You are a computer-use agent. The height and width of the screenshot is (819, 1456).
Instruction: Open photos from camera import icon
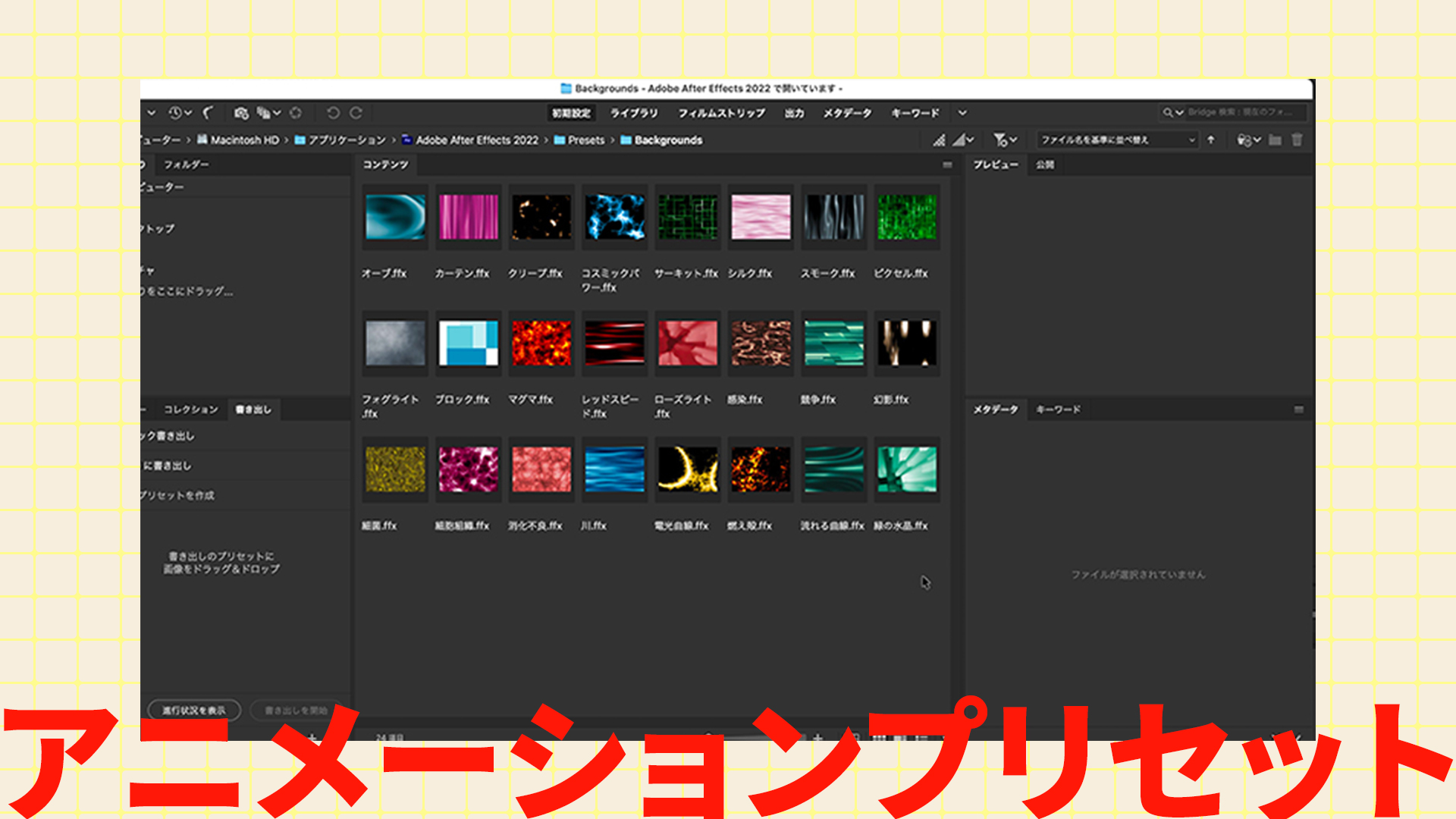[x=241, y=112]
